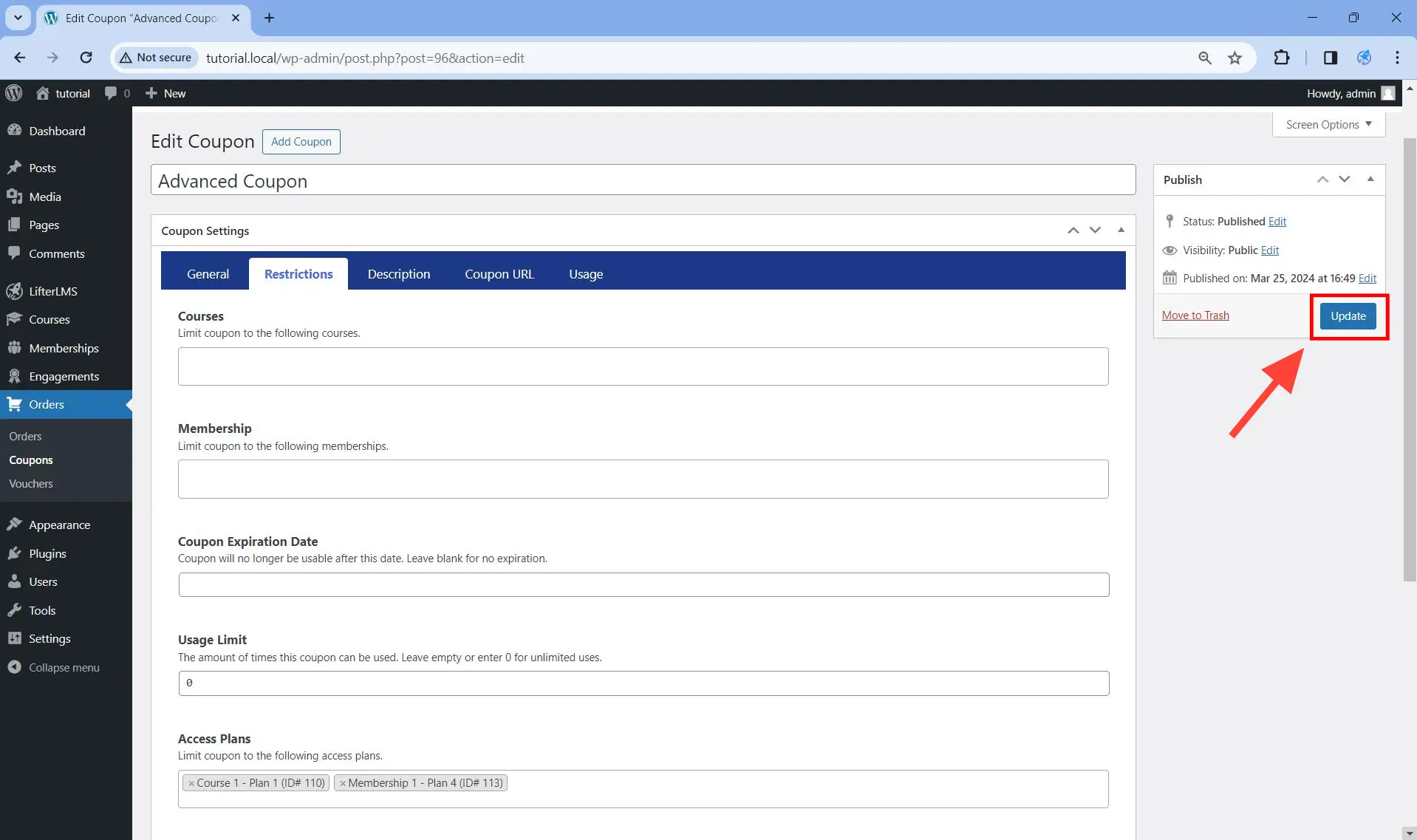Open the Orders submenu item
1417x840 pixels.
pos(25,436)
